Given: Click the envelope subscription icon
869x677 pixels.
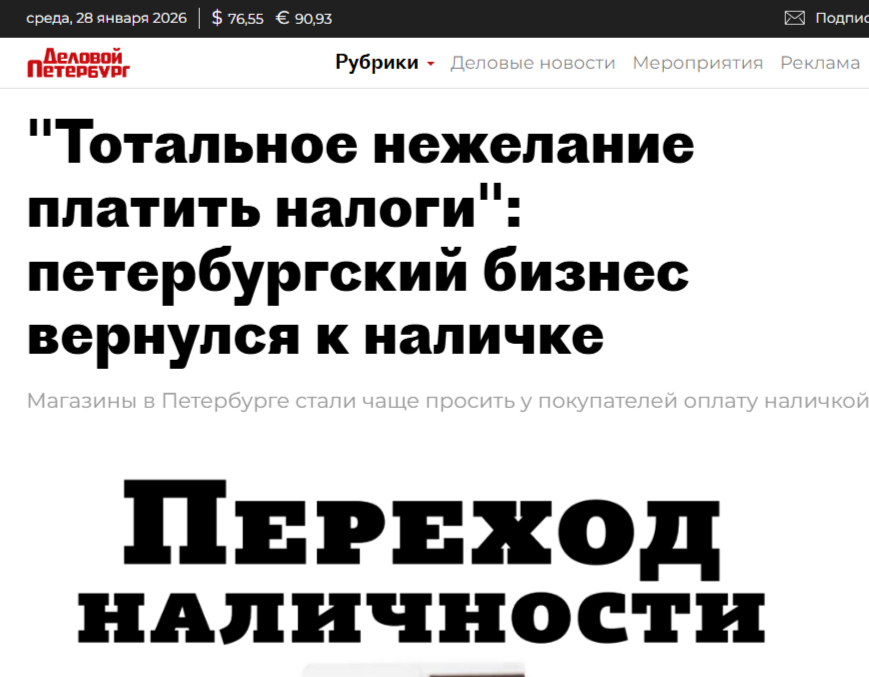Looking at the screenshot, I should point(794,18).
